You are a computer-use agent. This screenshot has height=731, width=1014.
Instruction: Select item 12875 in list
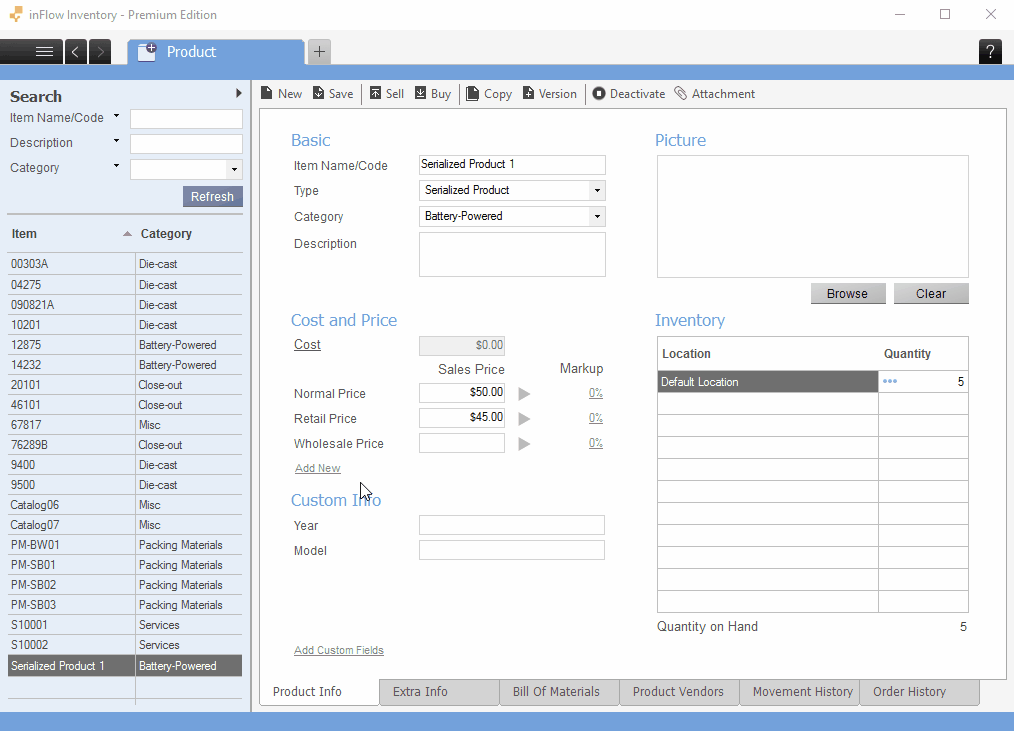pyautogui.click(x=125, y=345)
